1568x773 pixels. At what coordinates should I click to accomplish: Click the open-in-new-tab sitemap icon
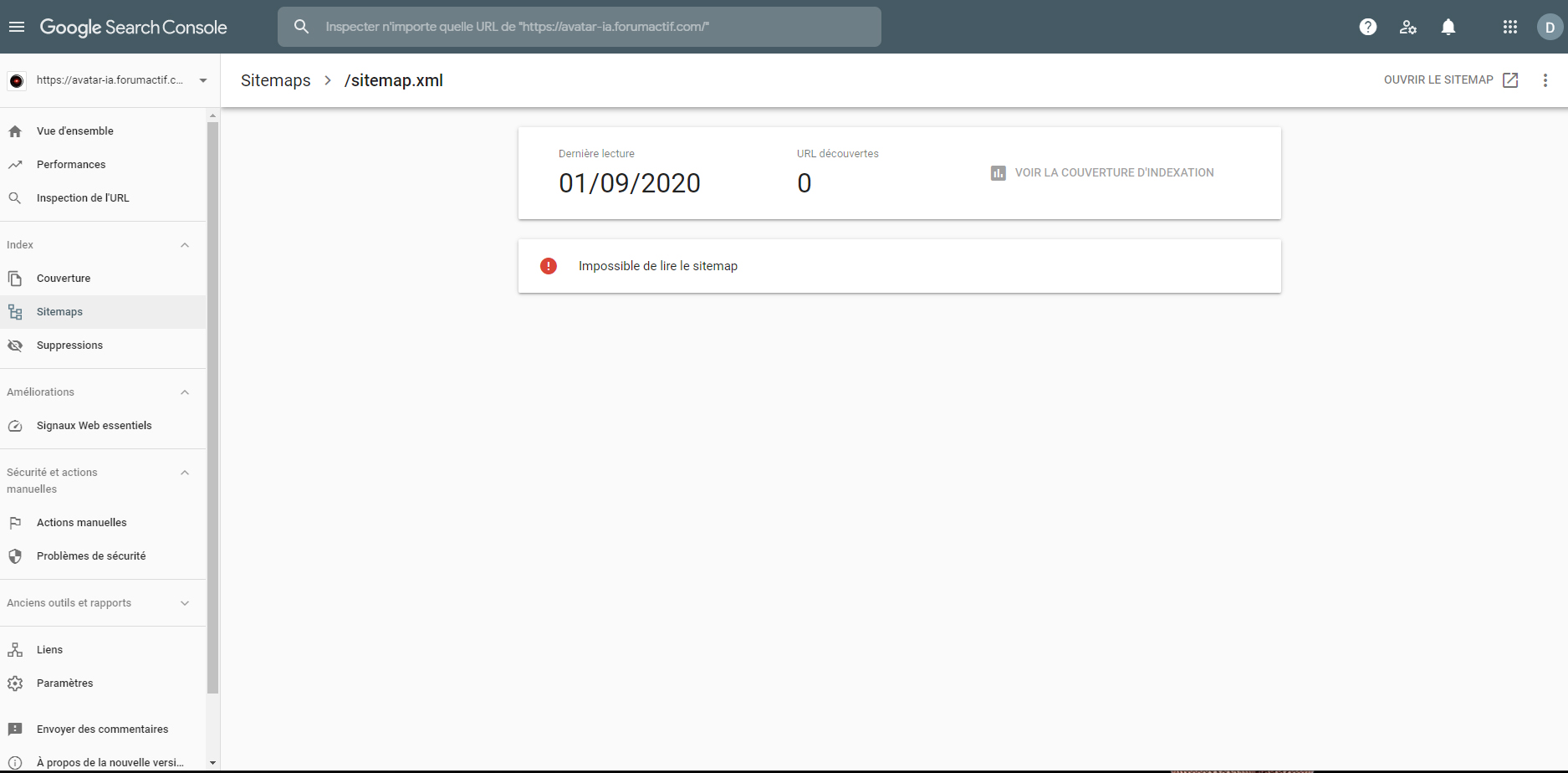(1510, 80)
